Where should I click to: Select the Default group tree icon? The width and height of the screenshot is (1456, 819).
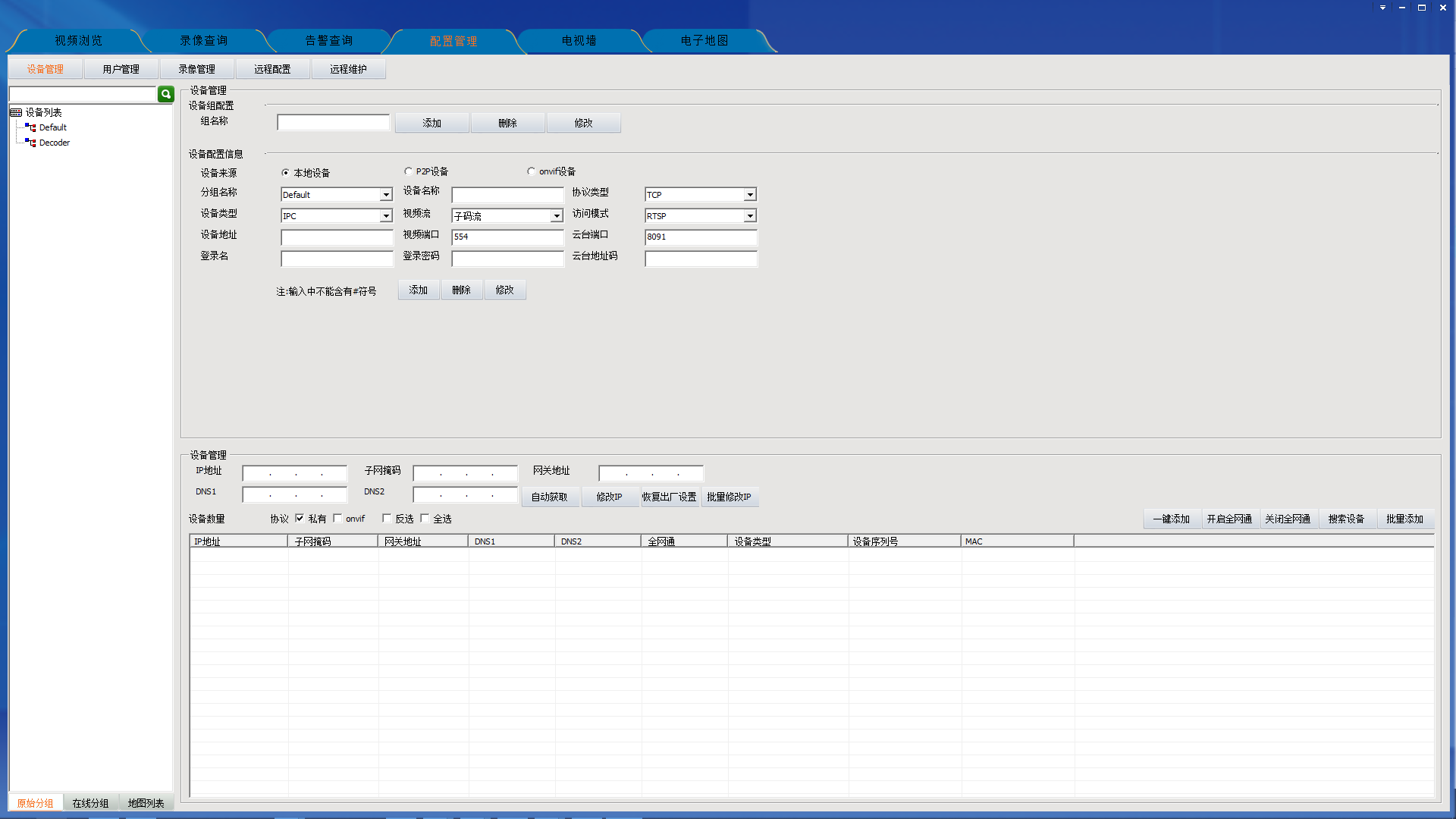point(31,127)
